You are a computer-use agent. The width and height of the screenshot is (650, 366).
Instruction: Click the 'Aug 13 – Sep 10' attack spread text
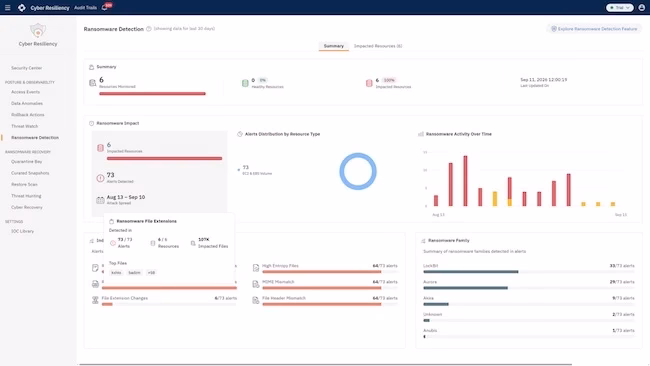pyautogui.click(x=126, y=197)
